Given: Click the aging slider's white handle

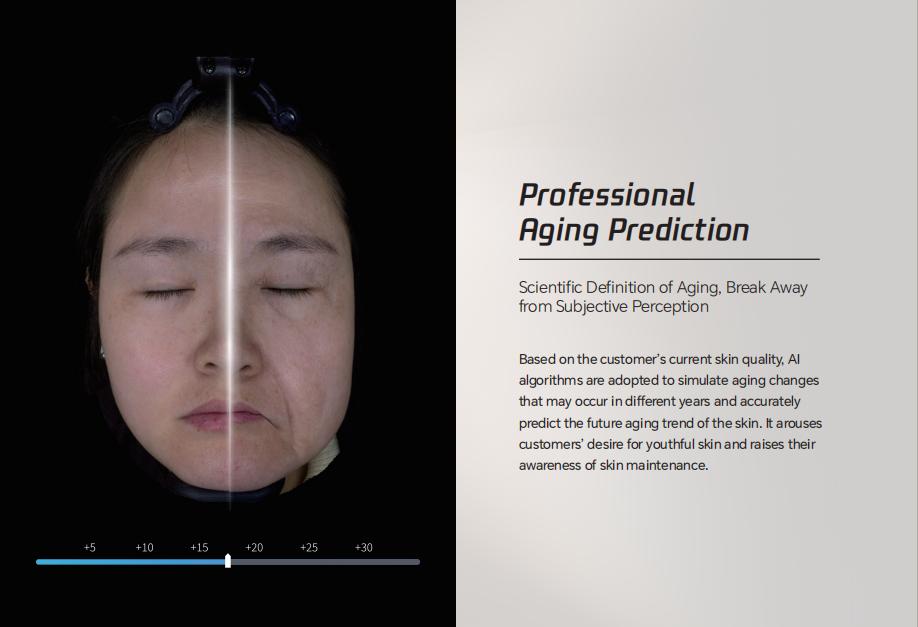Looking at the screenshot, I should pyautogui.click(x=228, y=561).
